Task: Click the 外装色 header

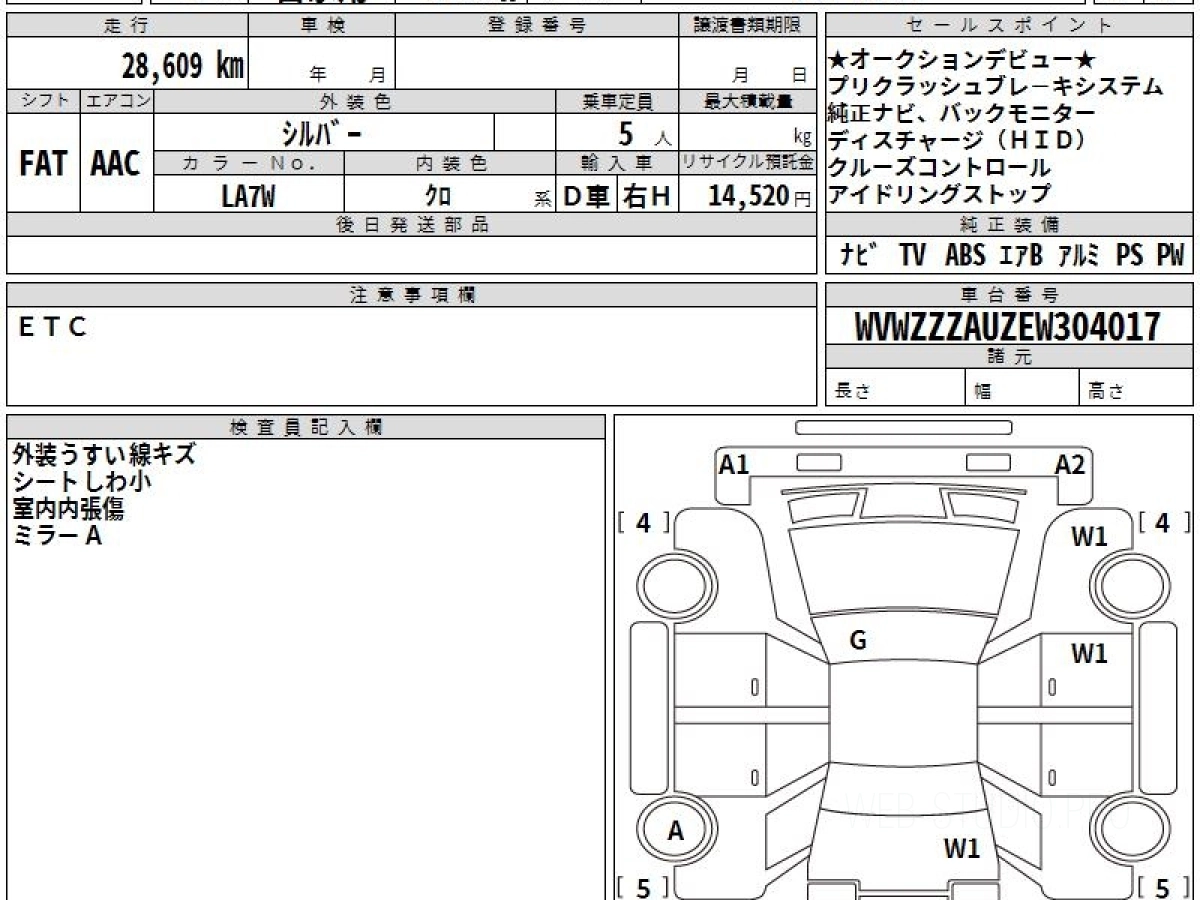Action: [x=355, y=101]
